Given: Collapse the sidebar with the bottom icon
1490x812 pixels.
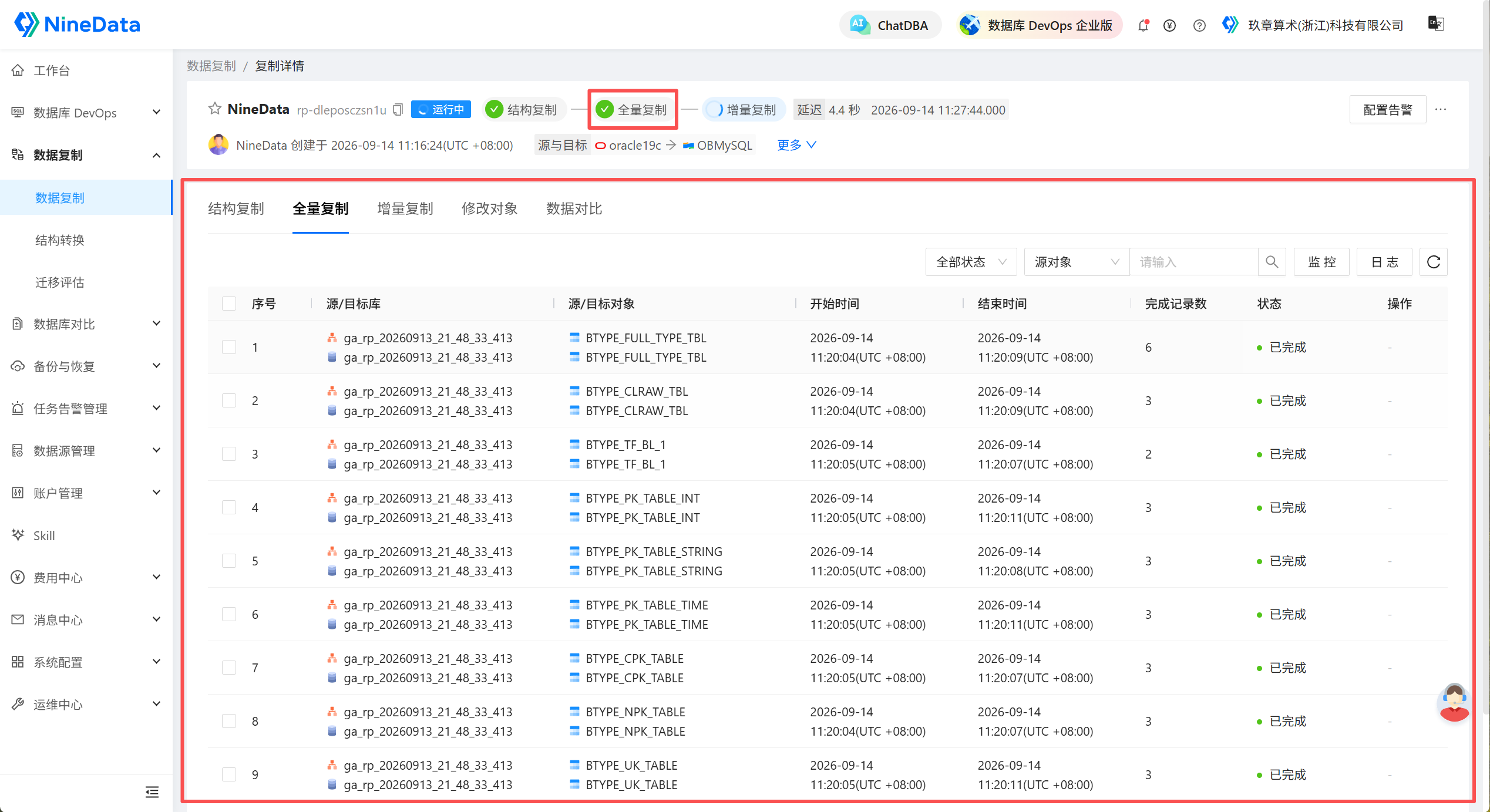Looking at the screenshot, I should [x=152, y=792].
